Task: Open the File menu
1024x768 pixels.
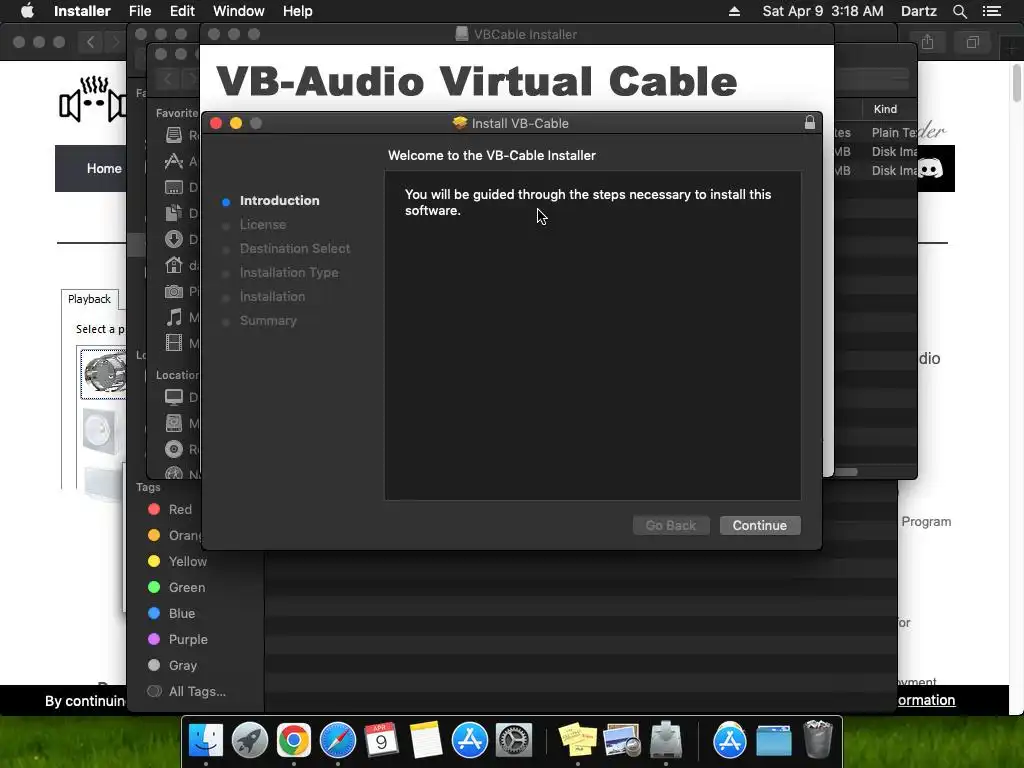Action: click(140, 11)
